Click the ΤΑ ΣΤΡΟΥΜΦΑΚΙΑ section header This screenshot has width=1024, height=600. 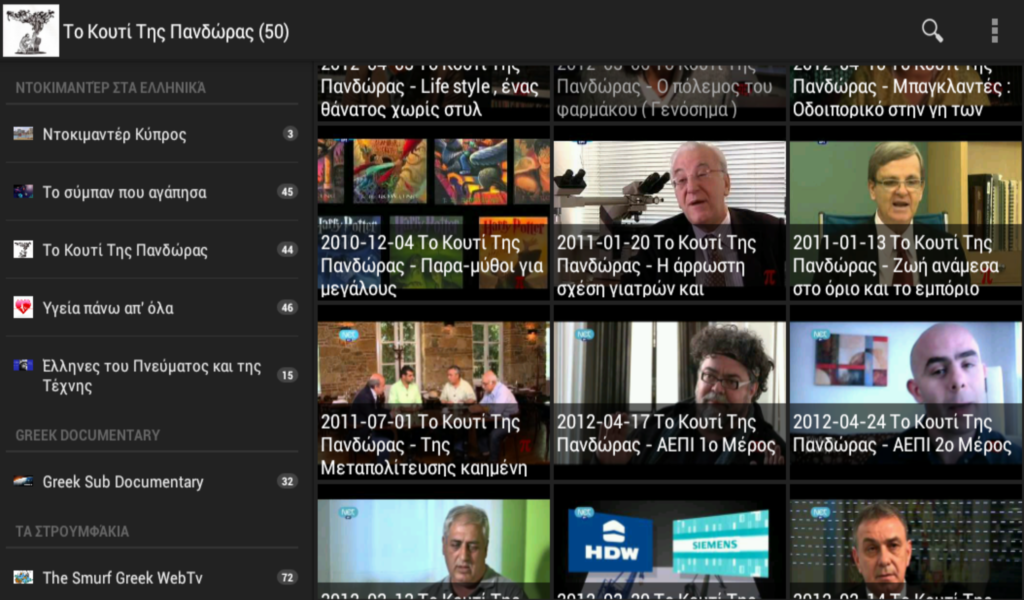[72, 531]
